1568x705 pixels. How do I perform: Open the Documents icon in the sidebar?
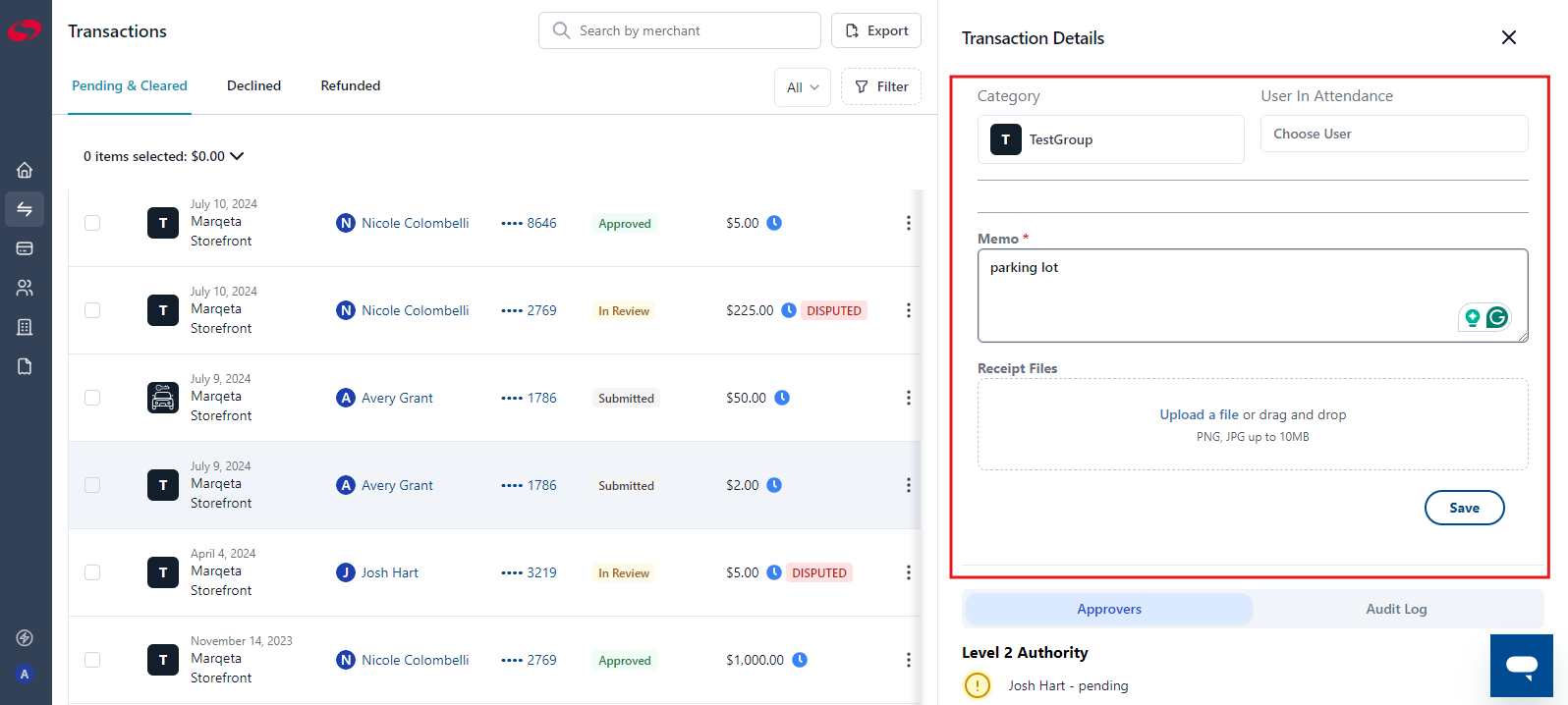(x=25, y=366)
